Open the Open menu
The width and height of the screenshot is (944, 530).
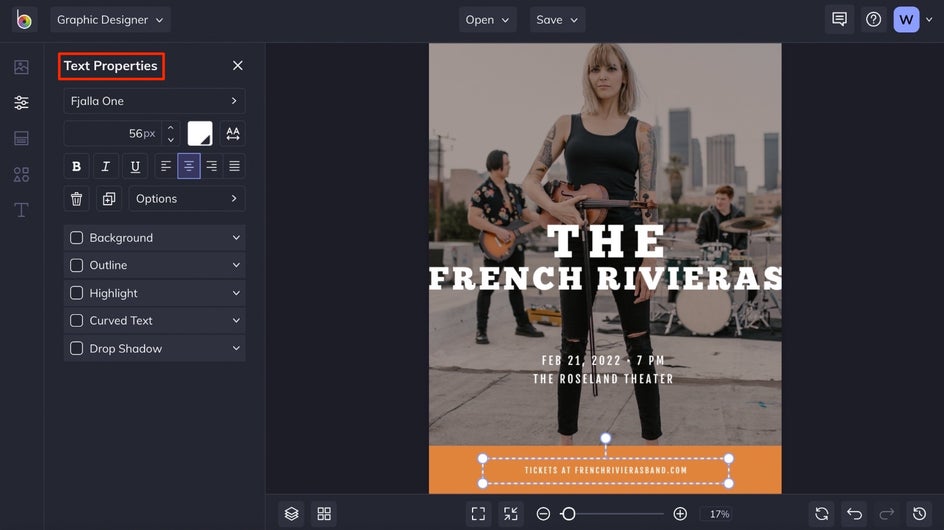(487, 20)
